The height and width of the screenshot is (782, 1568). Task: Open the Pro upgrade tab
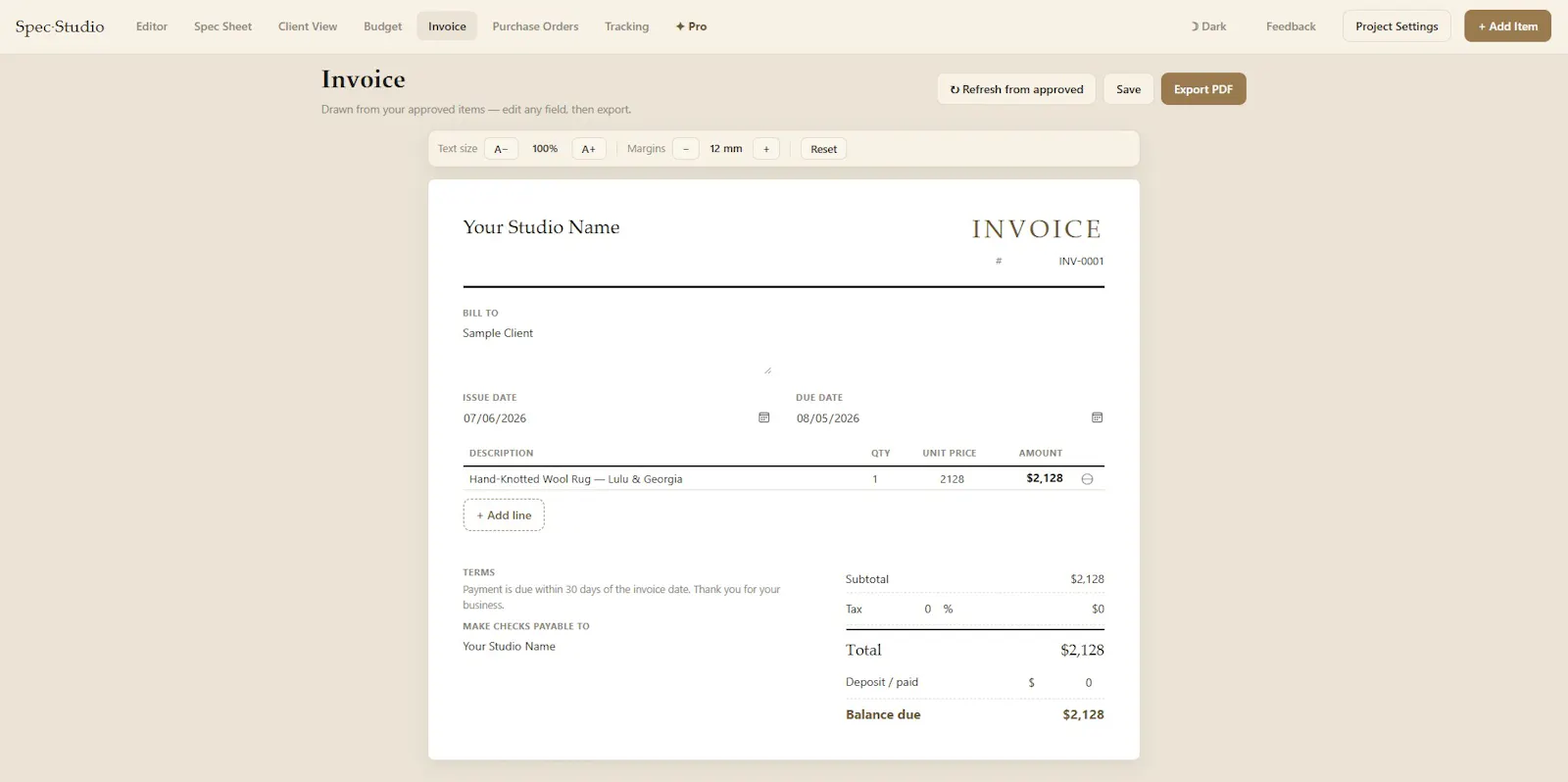(691, 26)
